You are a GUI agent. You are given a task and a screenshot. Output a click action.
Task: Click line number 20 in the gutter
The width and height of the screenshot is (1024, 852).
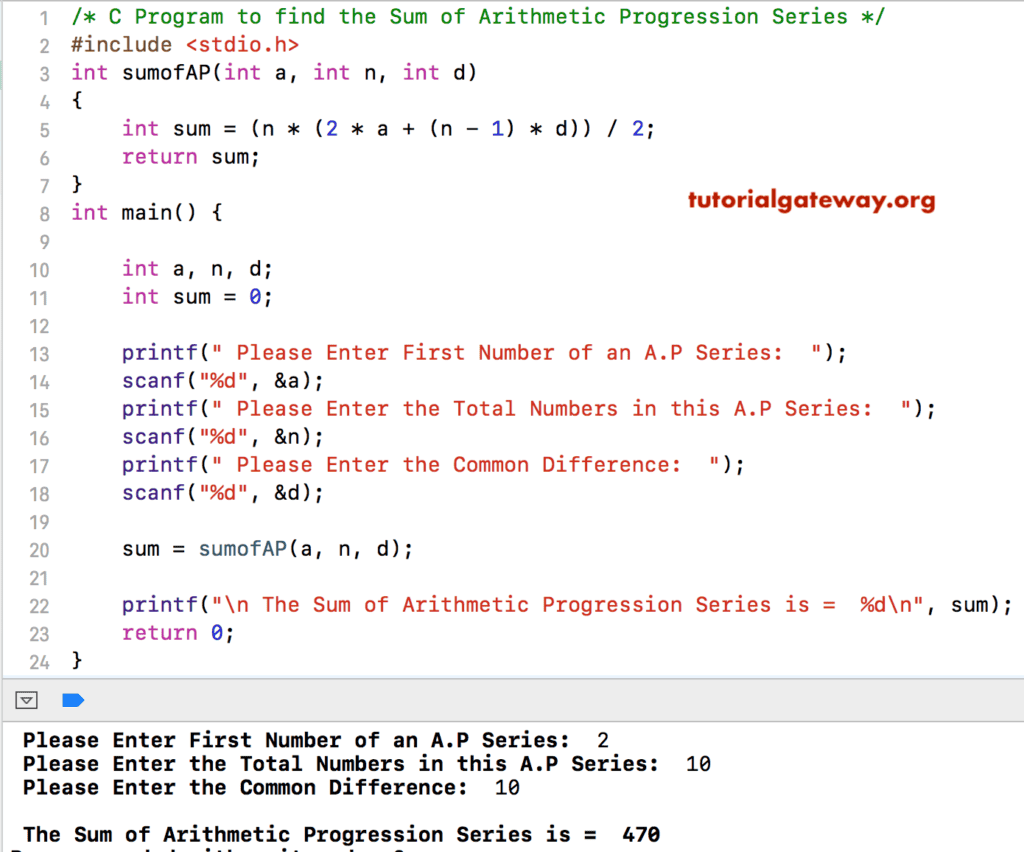[x=40, y=548]
